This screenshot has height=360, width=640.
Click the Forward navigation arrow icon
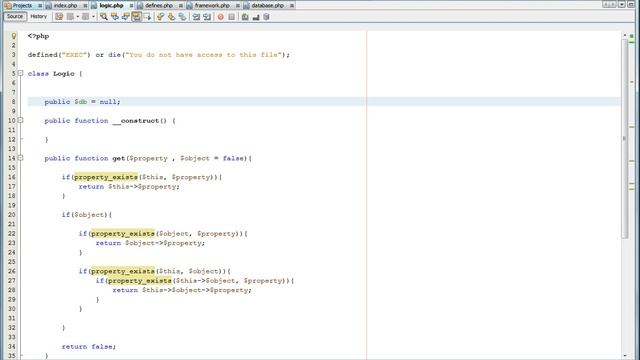[x=85, y=17]
